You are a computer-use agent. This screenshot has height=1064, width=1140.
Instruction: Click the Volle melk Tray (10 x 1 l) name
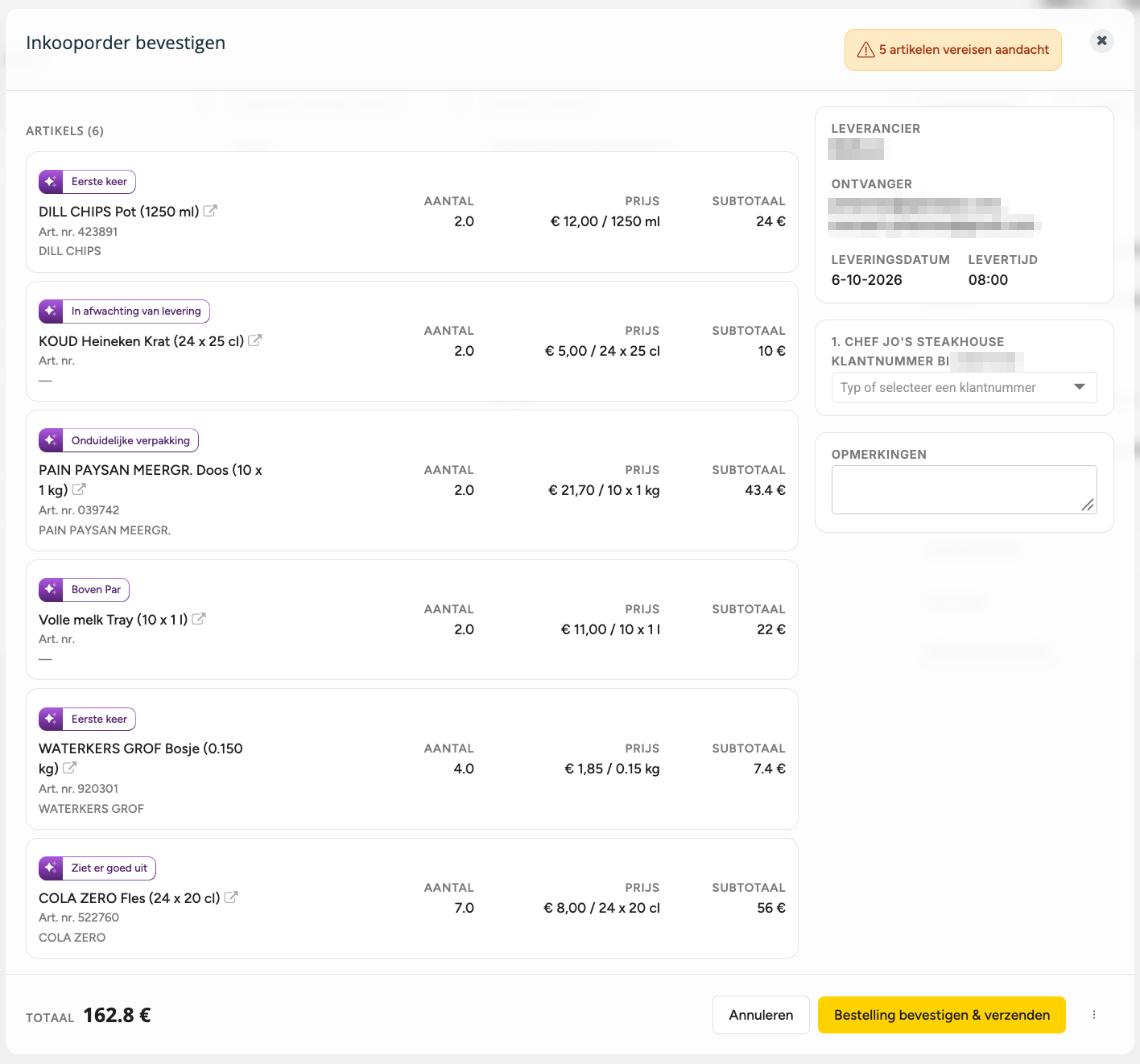tap(113, 620)
